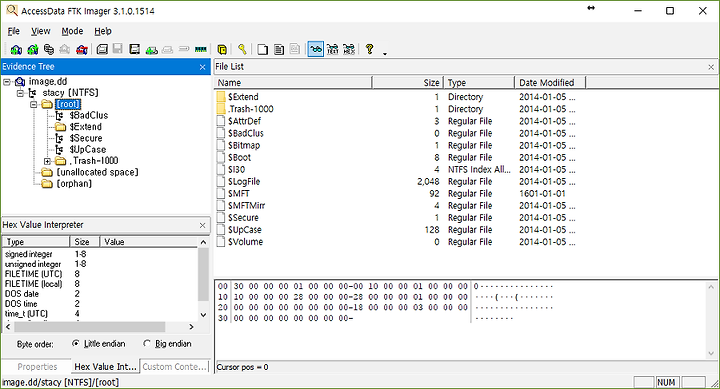720x389 pixels.
Task: Switch to the Properties tab
Action: (x=37, y=366)
